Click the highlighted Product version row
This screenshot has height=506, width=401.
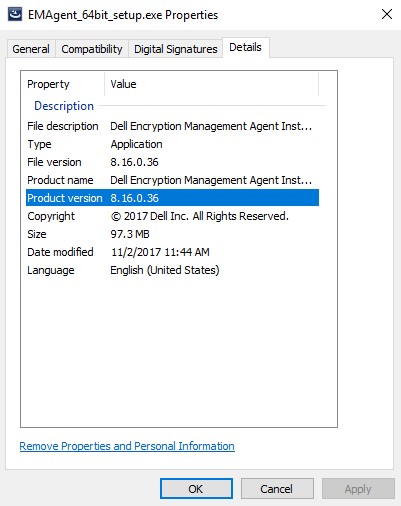pyautogui.click(x=172, y=198)
